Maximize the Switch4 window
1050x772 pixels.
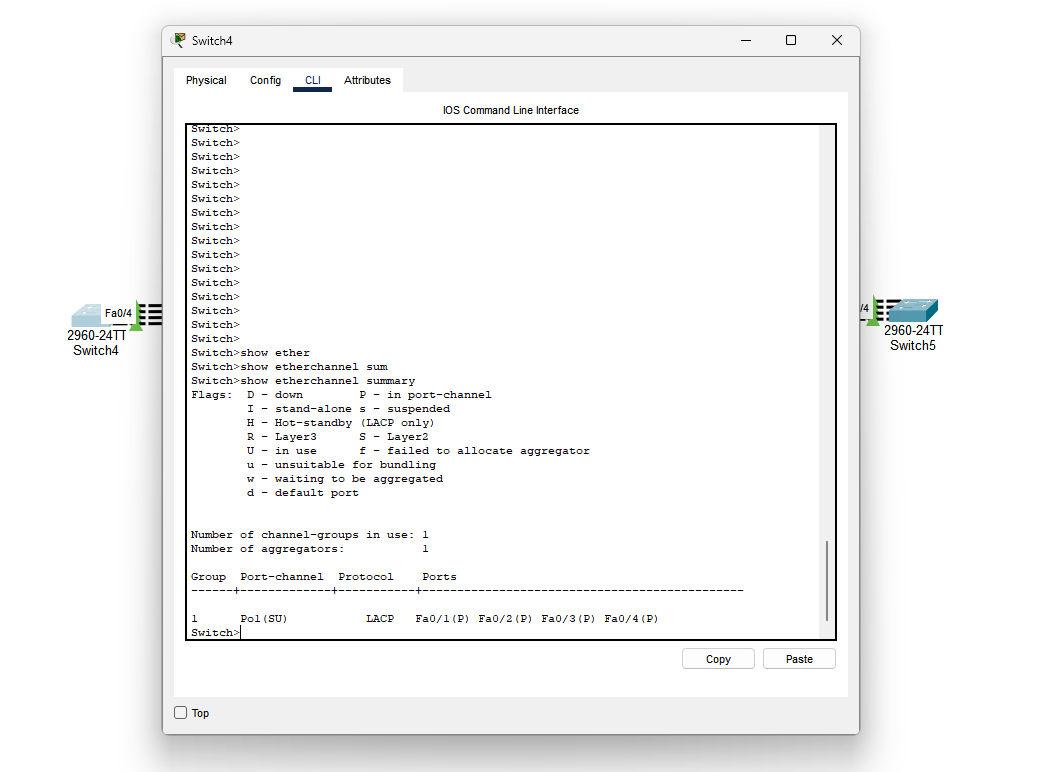(791, 40)
